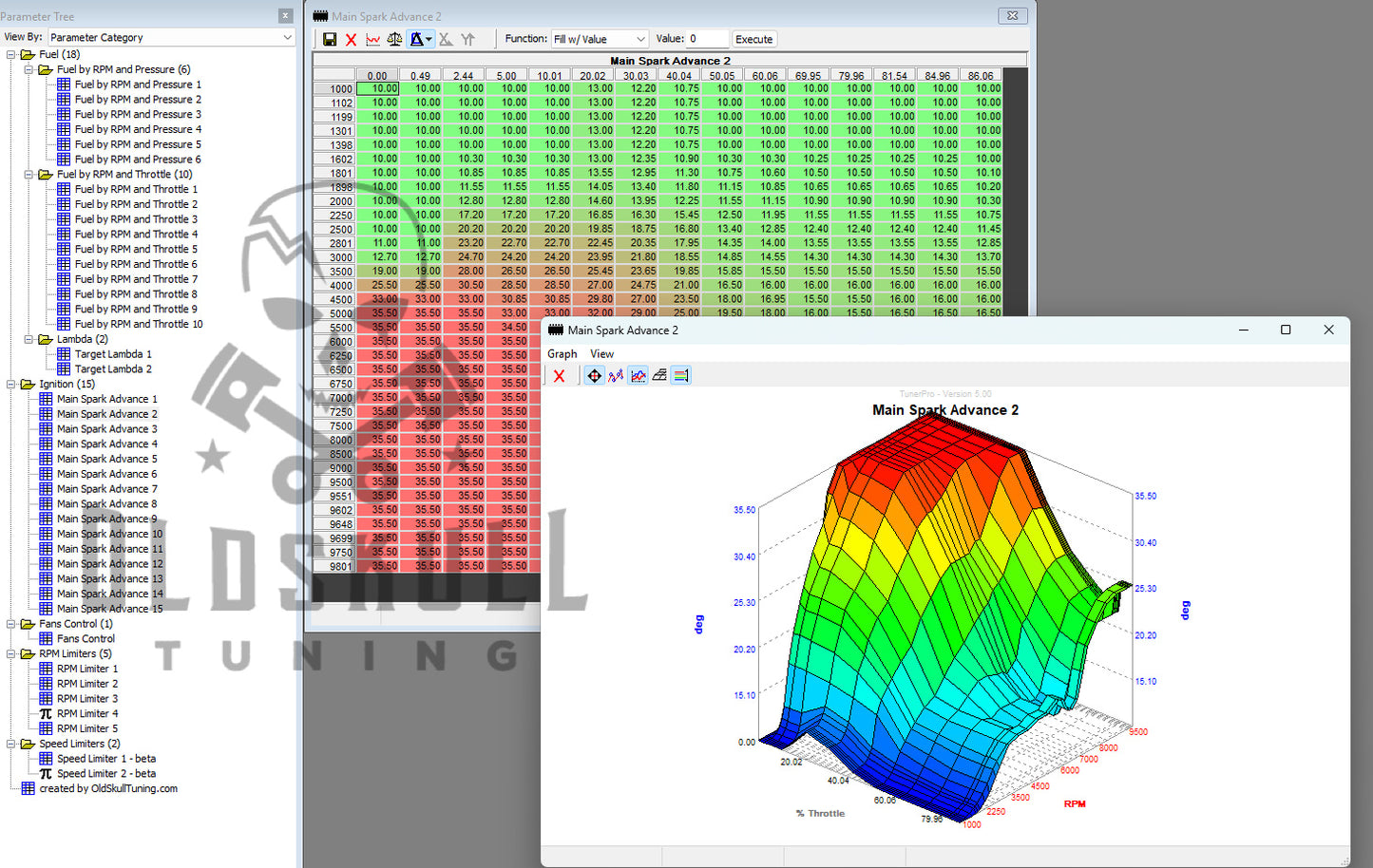The width and height of the screenshot is (1373, 868).
Task: Open the View By Parameter Category dropdown
Action: click(171, 37)
